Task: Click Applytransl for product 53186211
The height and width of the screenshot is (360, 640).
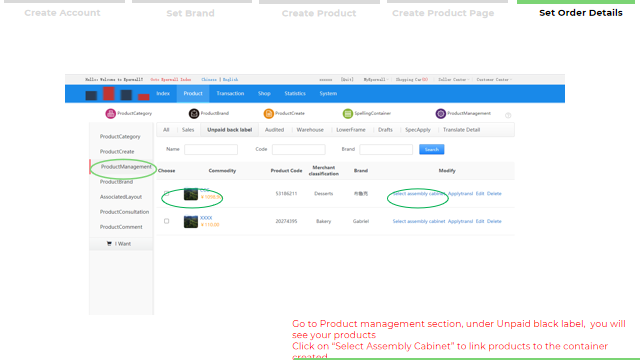Action: tap(460, 193)
